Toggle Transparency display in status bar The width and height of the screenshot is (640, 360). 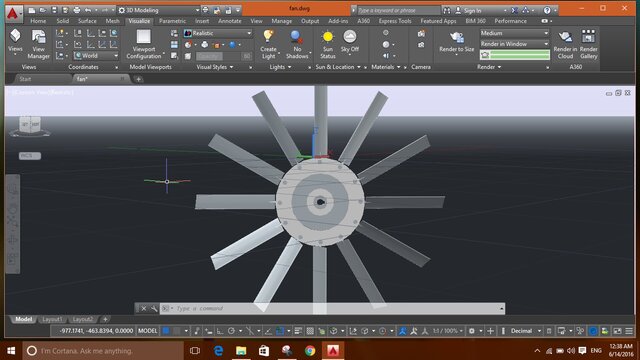click(310, 331)
